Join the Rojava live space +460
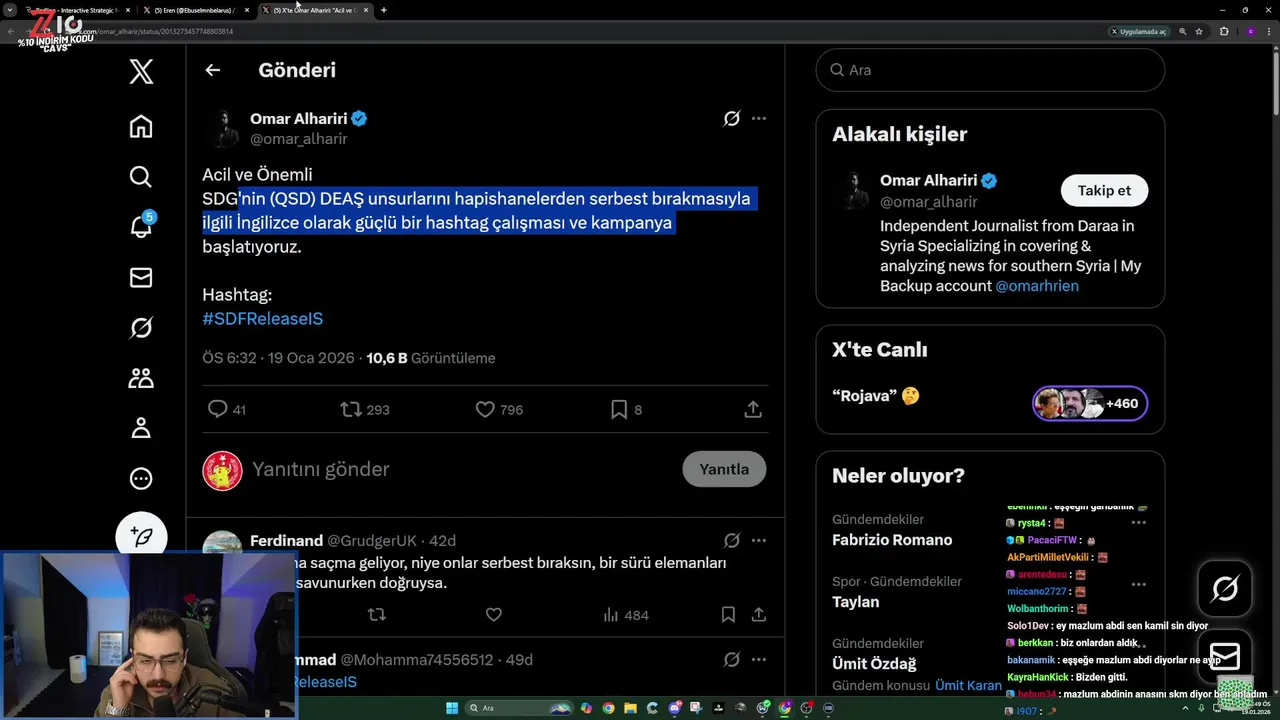 [1090, 404]
